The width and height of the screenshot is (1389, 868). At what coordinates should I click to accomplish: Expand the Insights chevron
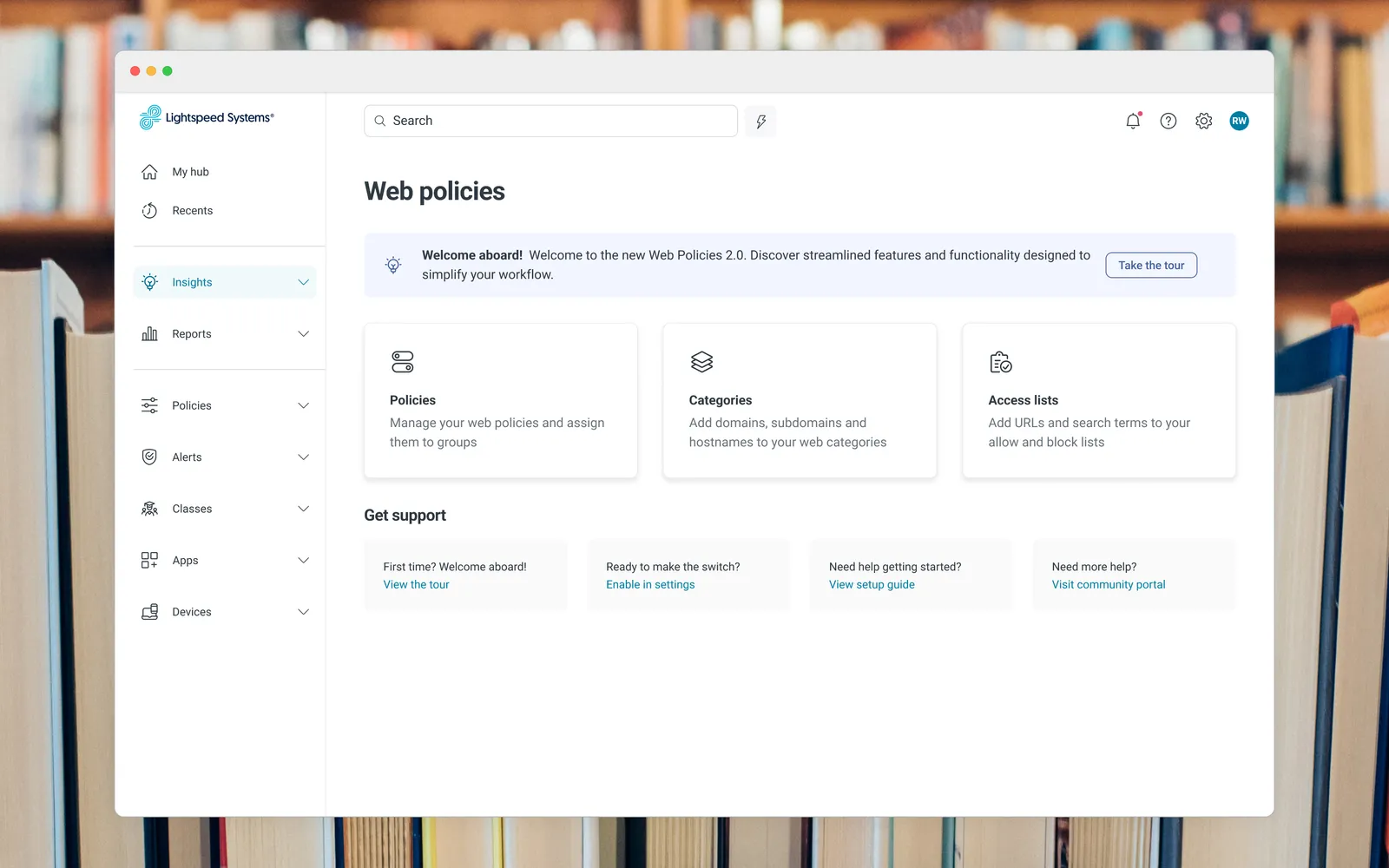(303, 282)
